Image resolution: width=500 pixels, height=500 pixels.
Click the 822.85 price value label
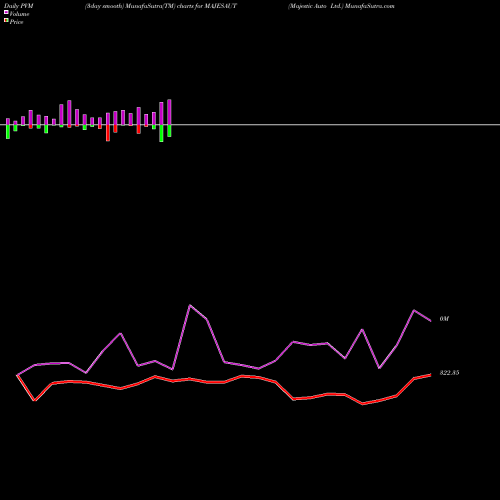click(x=449, y=373)
